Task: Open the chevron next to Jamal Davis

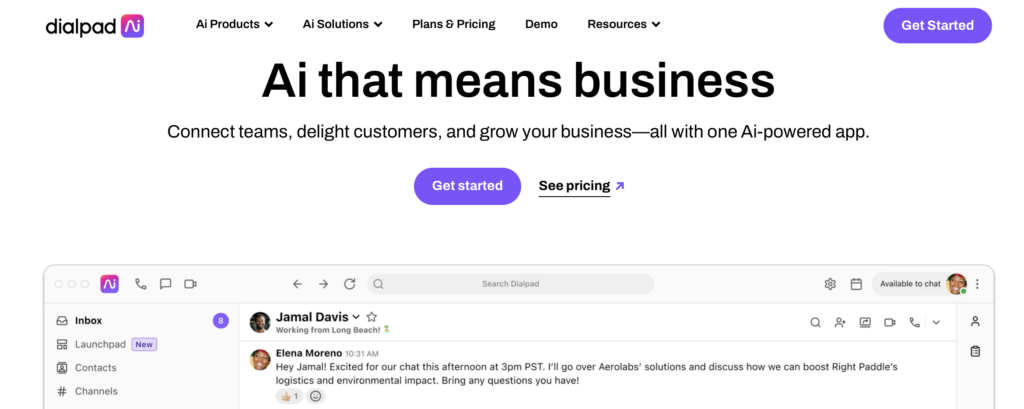Action: pyautogui.click(x=356, y=317)
